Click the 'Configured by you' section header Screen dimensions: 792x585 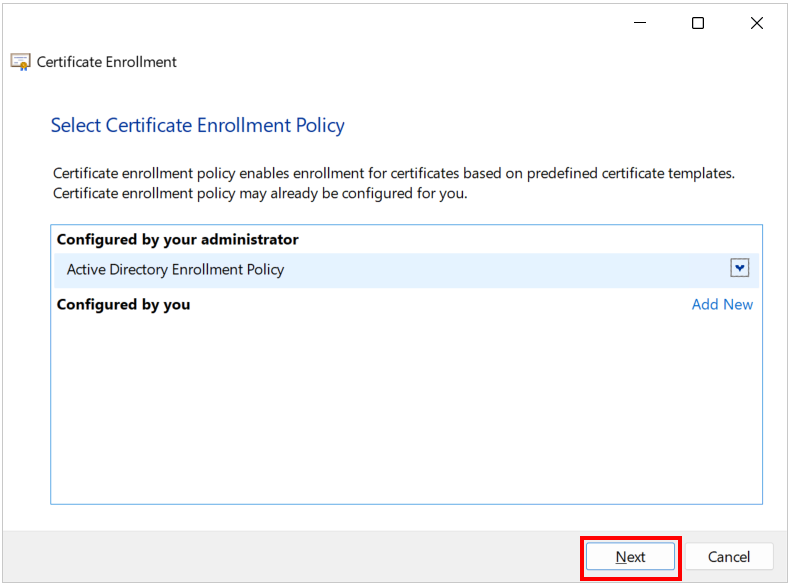tap(123, 305)
